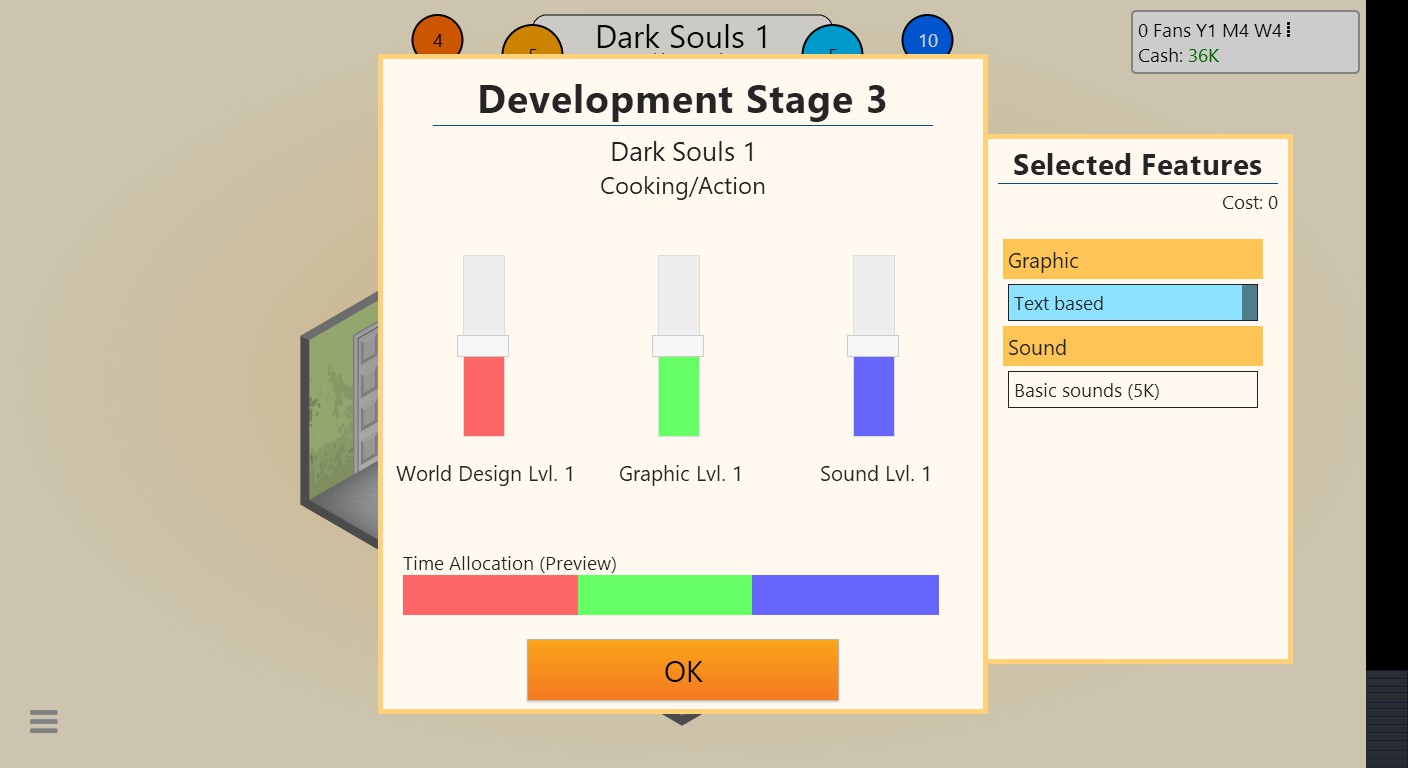1408x768 pixels.
Task: Click the Cost: 0 text
Action: tap(1250, 203)
